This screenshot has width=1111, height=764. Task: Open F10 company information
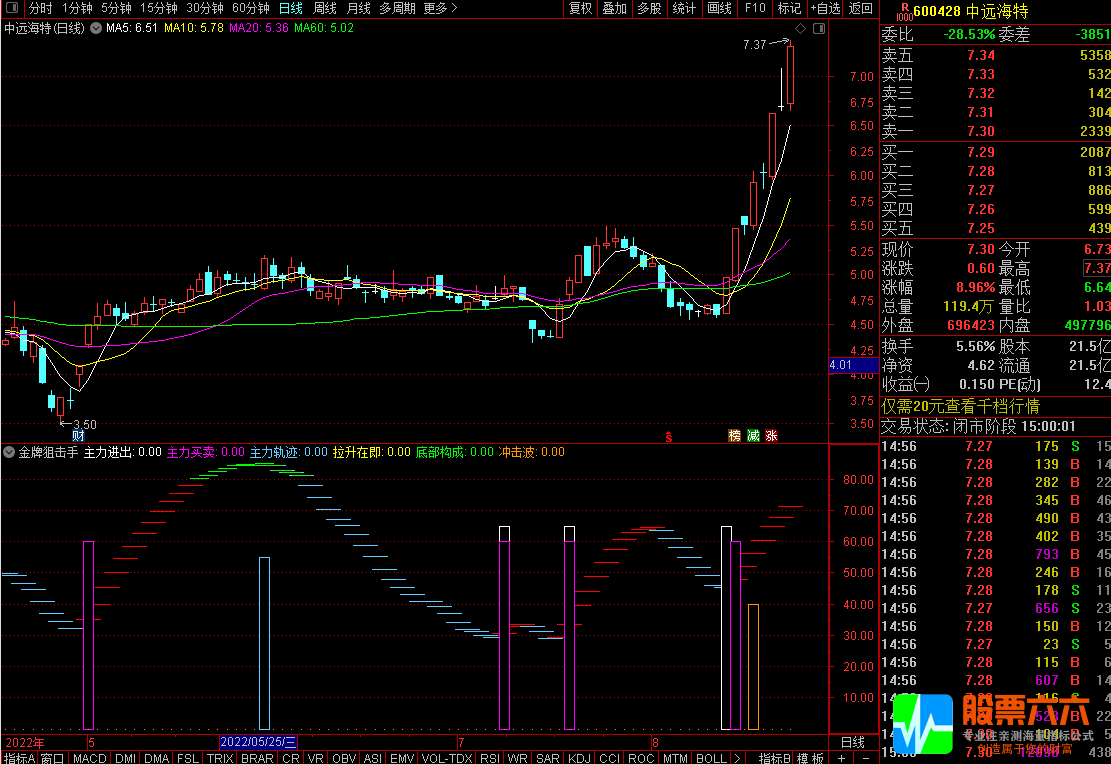point(755,8)
